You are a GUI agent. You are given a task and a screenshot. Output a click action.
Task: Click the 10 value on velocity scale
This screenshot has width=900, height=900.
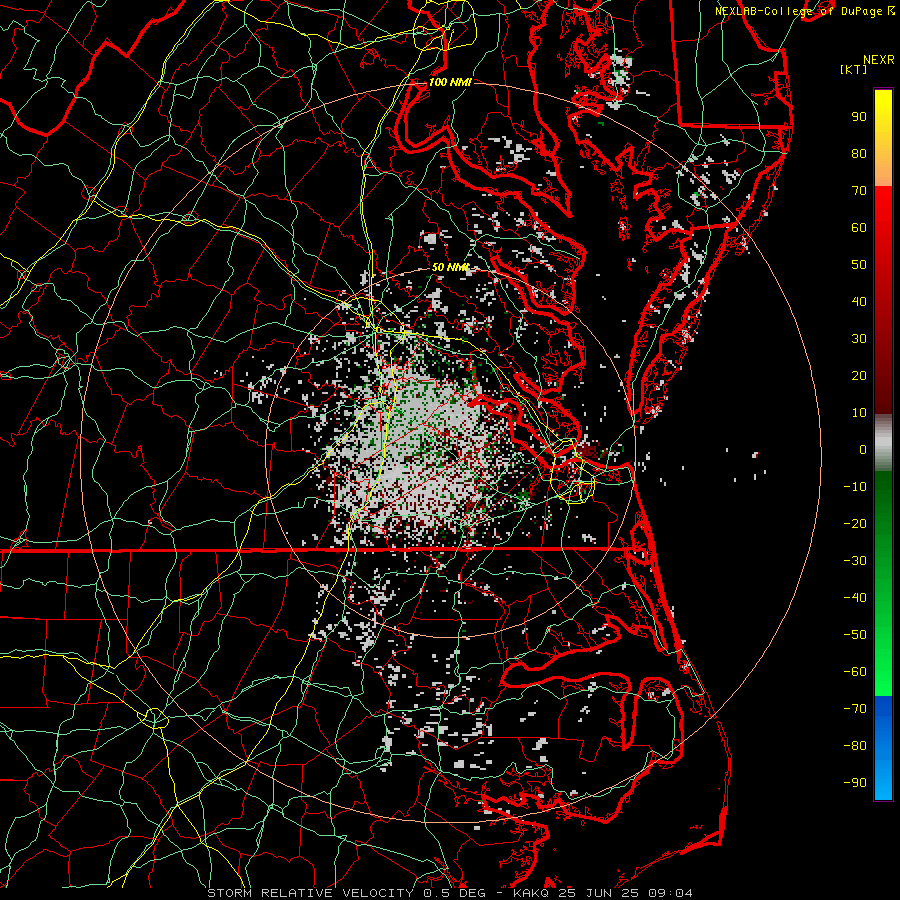[859, 413]
